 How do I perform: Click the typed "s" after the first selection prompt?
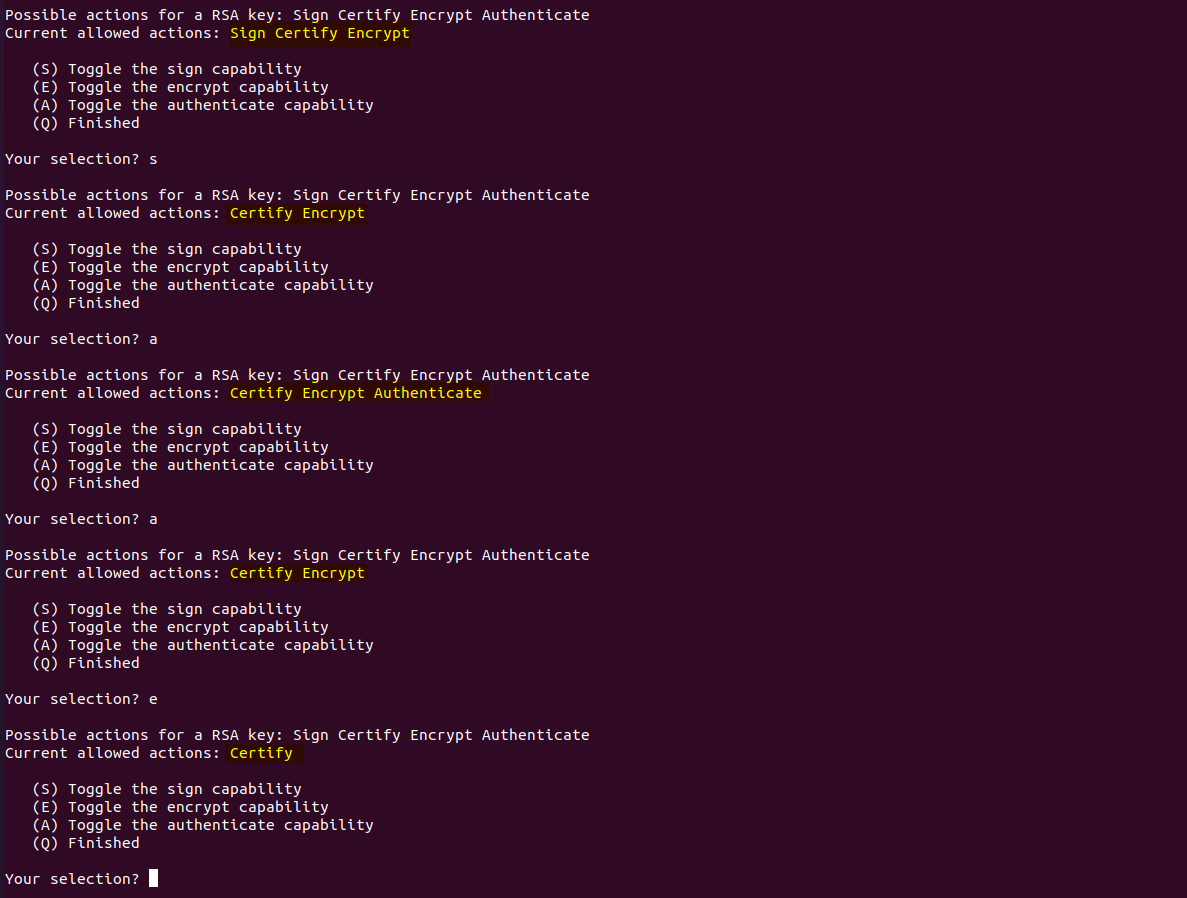(153, 159)
